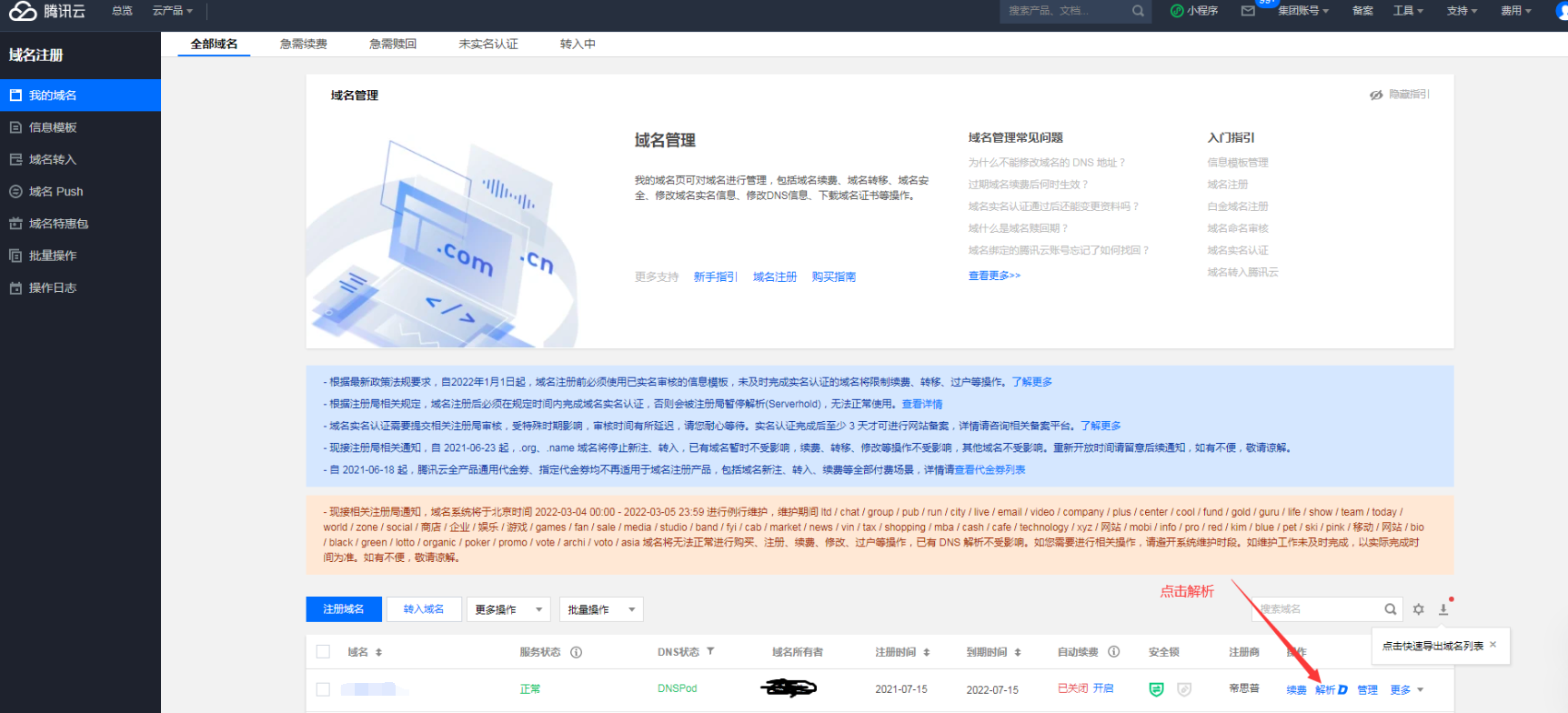Expand the 工具 dropdown
The width and height of the screenshot is (1568, 713).
[x=1408, y=11]
